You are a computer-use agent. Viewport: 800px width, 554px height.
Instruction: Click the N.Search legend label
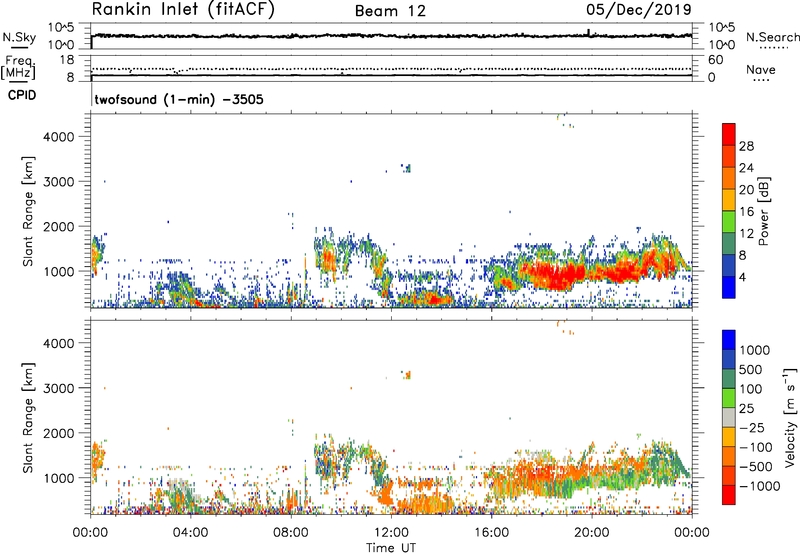point(772,37)
